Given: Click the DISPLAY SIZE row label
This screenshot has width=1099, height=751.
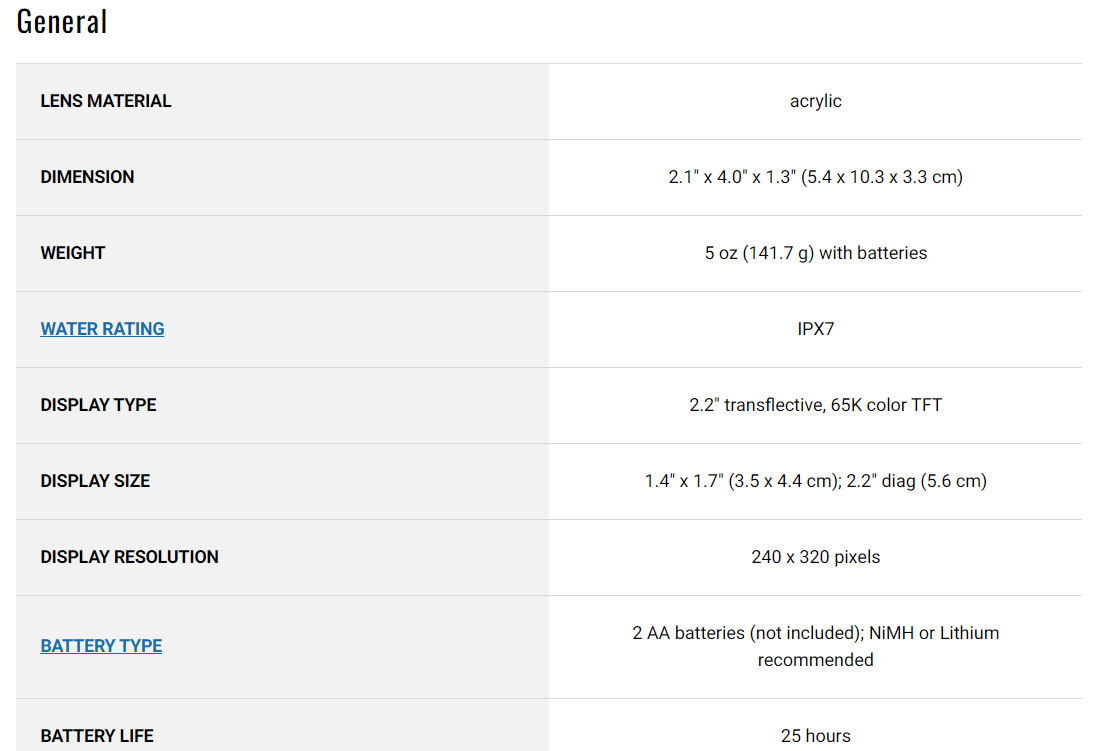Looking at the screenshot, I should click(95, 481).
